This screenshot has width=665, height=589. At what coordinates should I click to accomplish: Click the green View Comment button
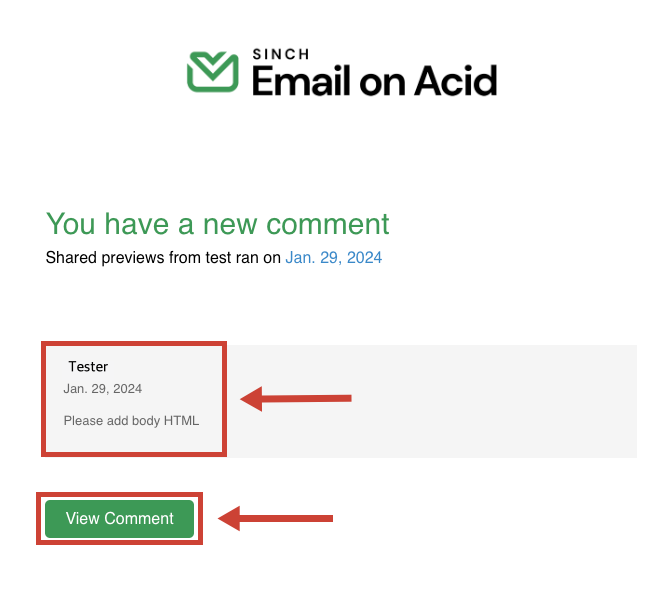tap(120, 519)
